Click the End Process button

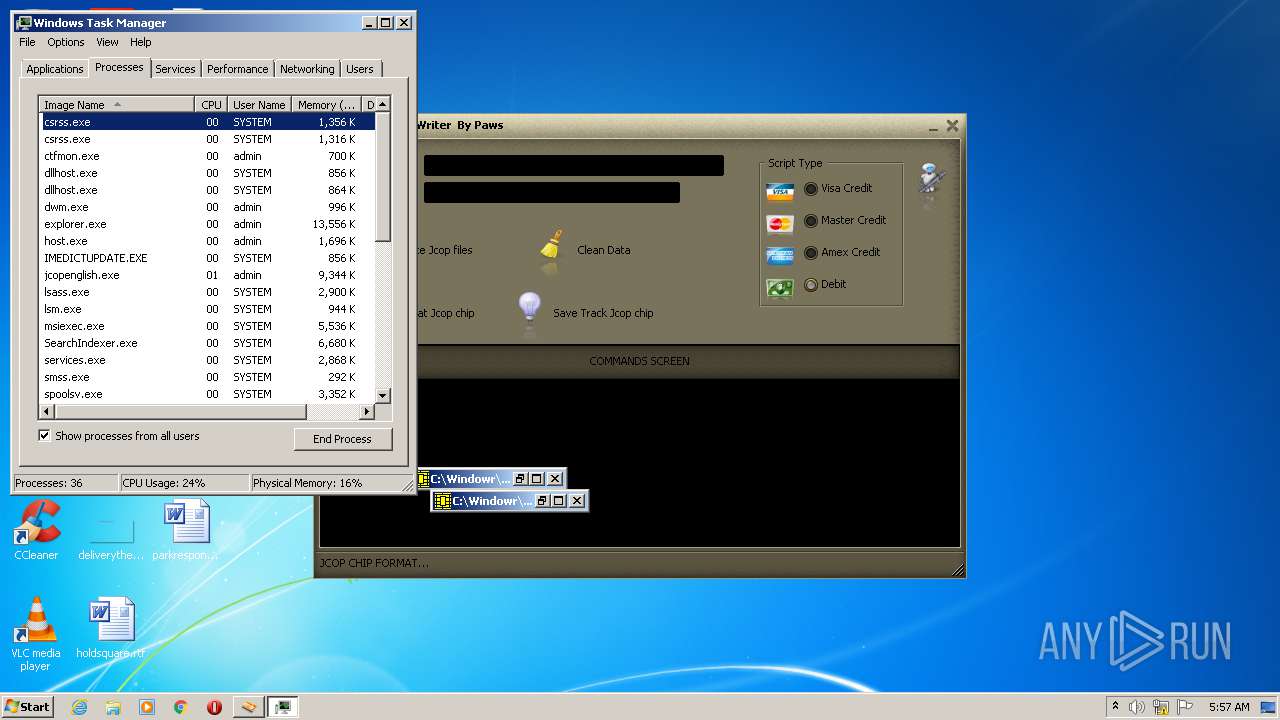point(343,439)
